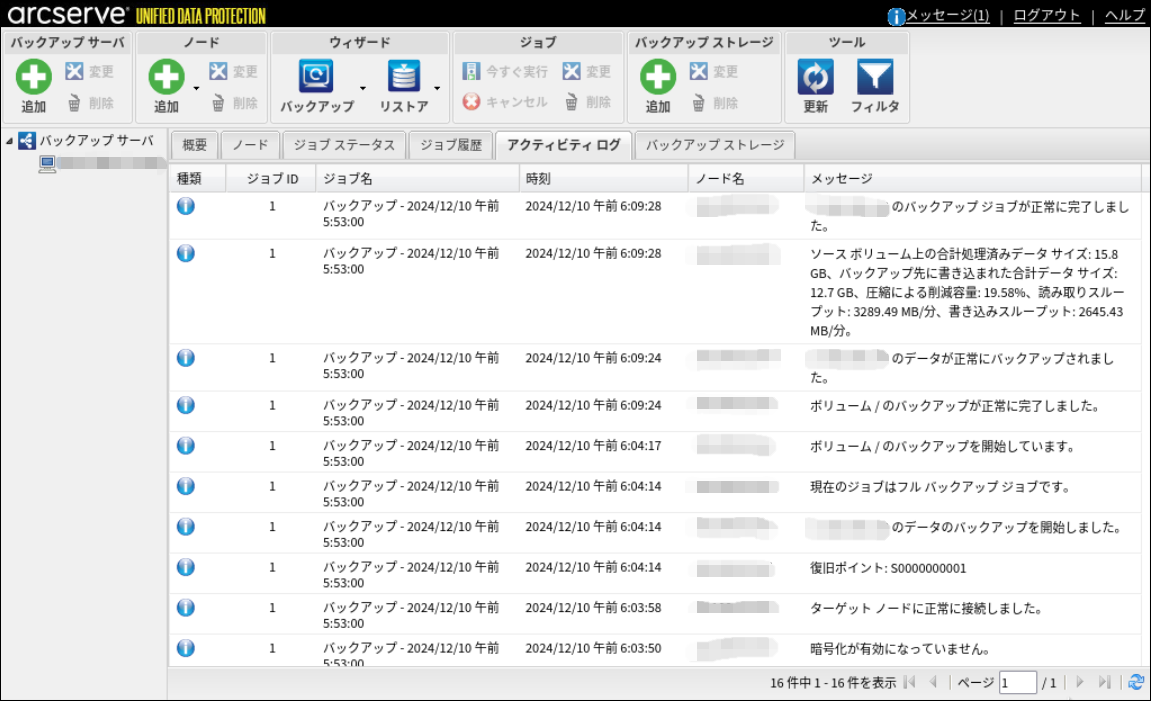The width and height of the screenshot is (1151, 701).
Task: Open the Restore wizard icon
Action: (x=404, y=78)
